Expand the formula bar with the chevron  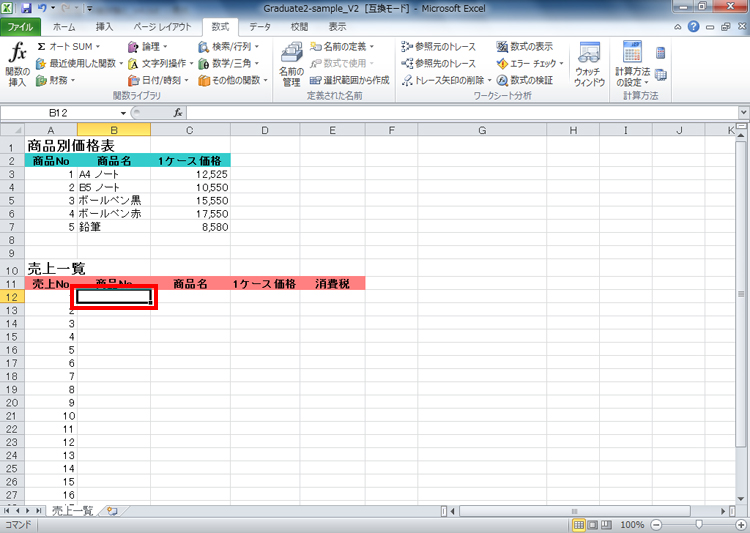coord(743,113)
